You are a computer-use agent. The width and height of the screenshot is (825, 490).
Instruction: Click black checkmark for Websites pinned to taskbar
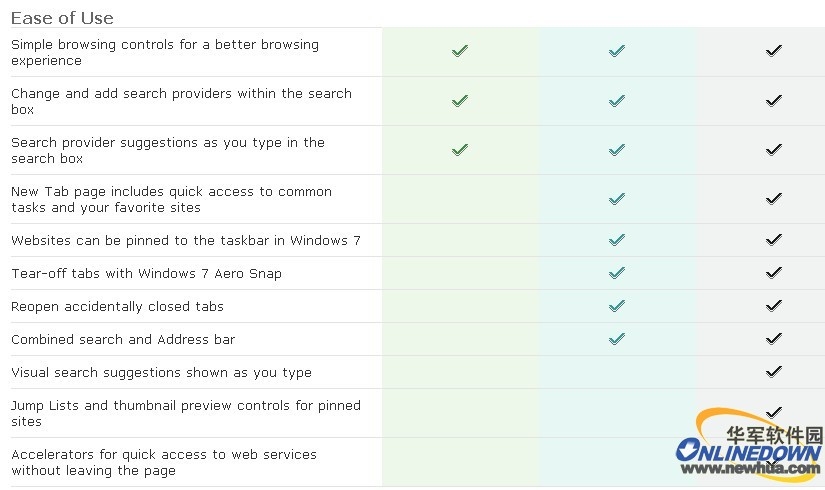coord(773,239)
